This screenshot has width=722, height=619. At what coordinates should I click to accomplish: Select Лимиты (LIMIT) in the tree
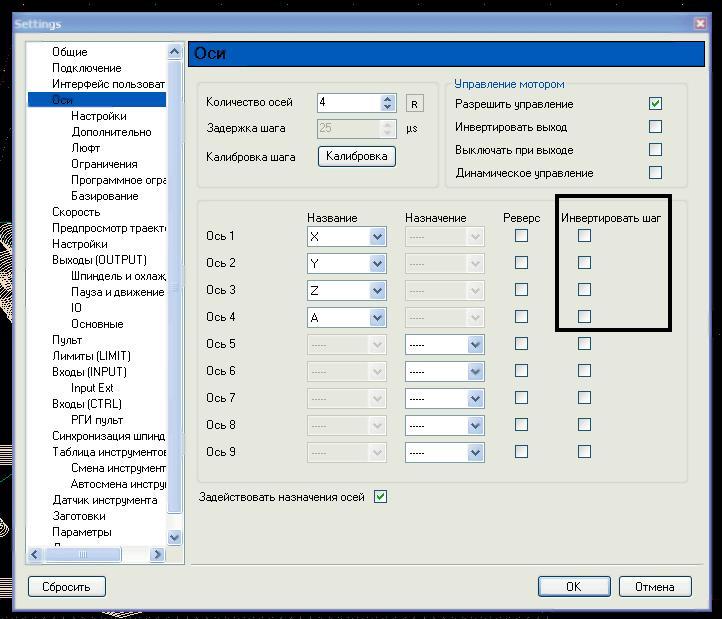pos(91,356)
